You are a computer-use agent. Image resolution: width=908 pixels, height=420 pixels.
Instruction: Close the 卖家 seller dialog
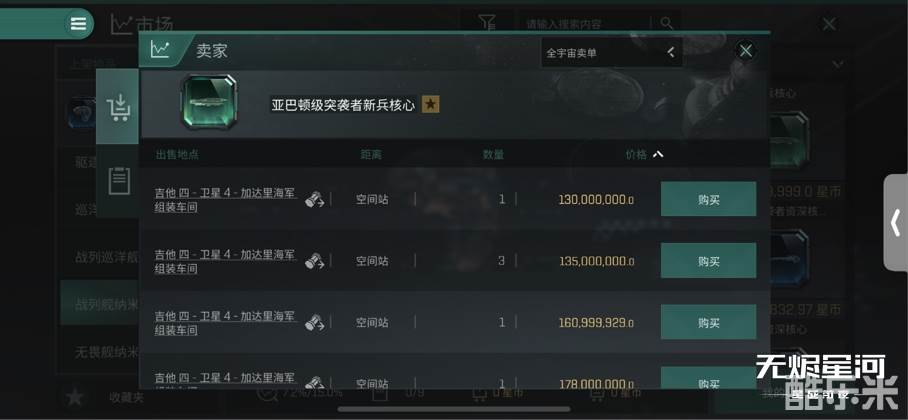[x=746, y=51]
